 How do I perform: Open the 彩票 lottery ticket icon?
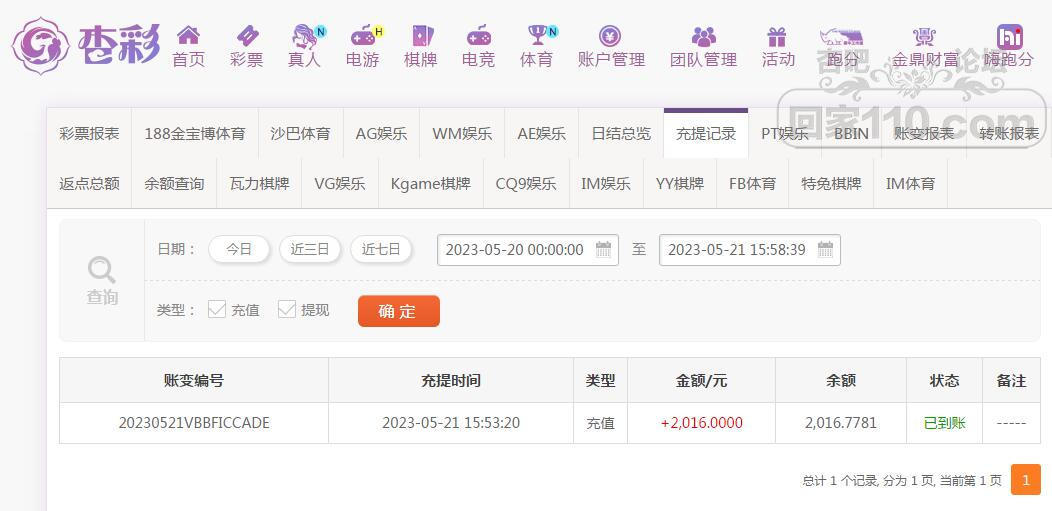click(x=246, y=37)
